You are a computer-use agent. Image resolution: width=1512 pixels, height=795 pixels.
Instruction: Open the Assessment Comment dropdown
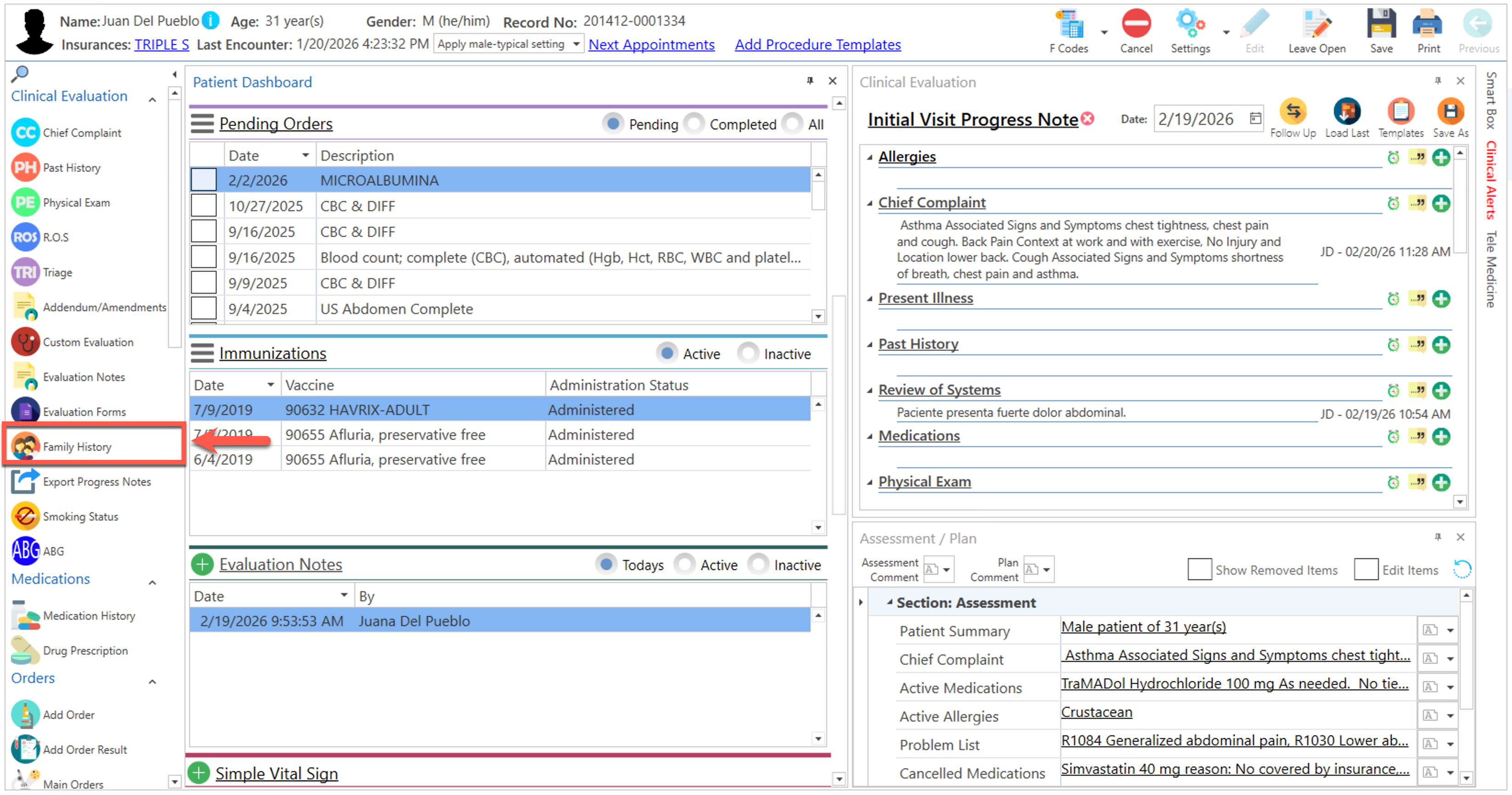pos(946,570)
